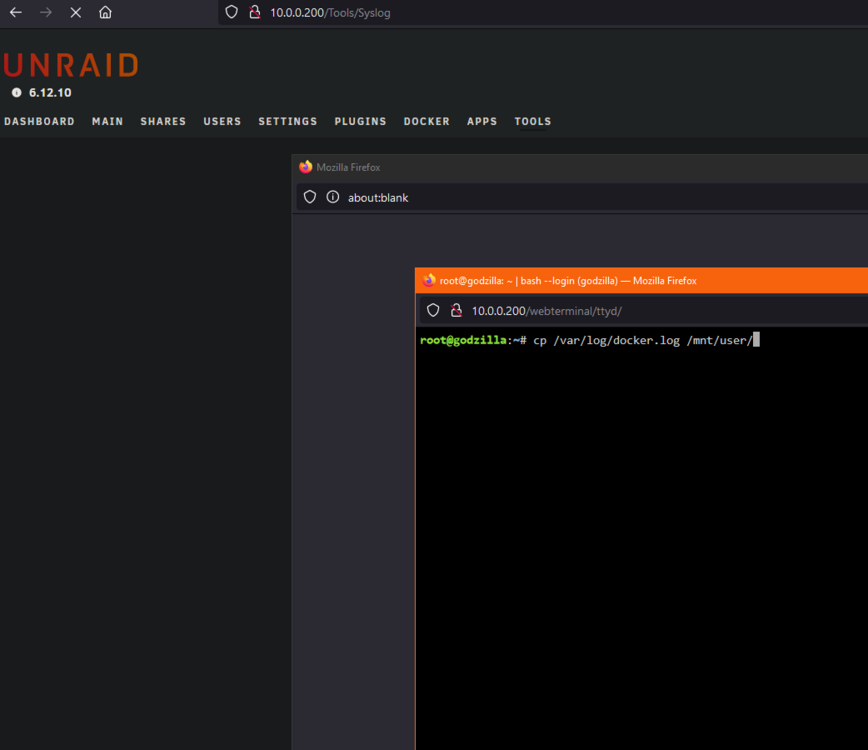Open the Plugins menu tab

click(360, 121)
